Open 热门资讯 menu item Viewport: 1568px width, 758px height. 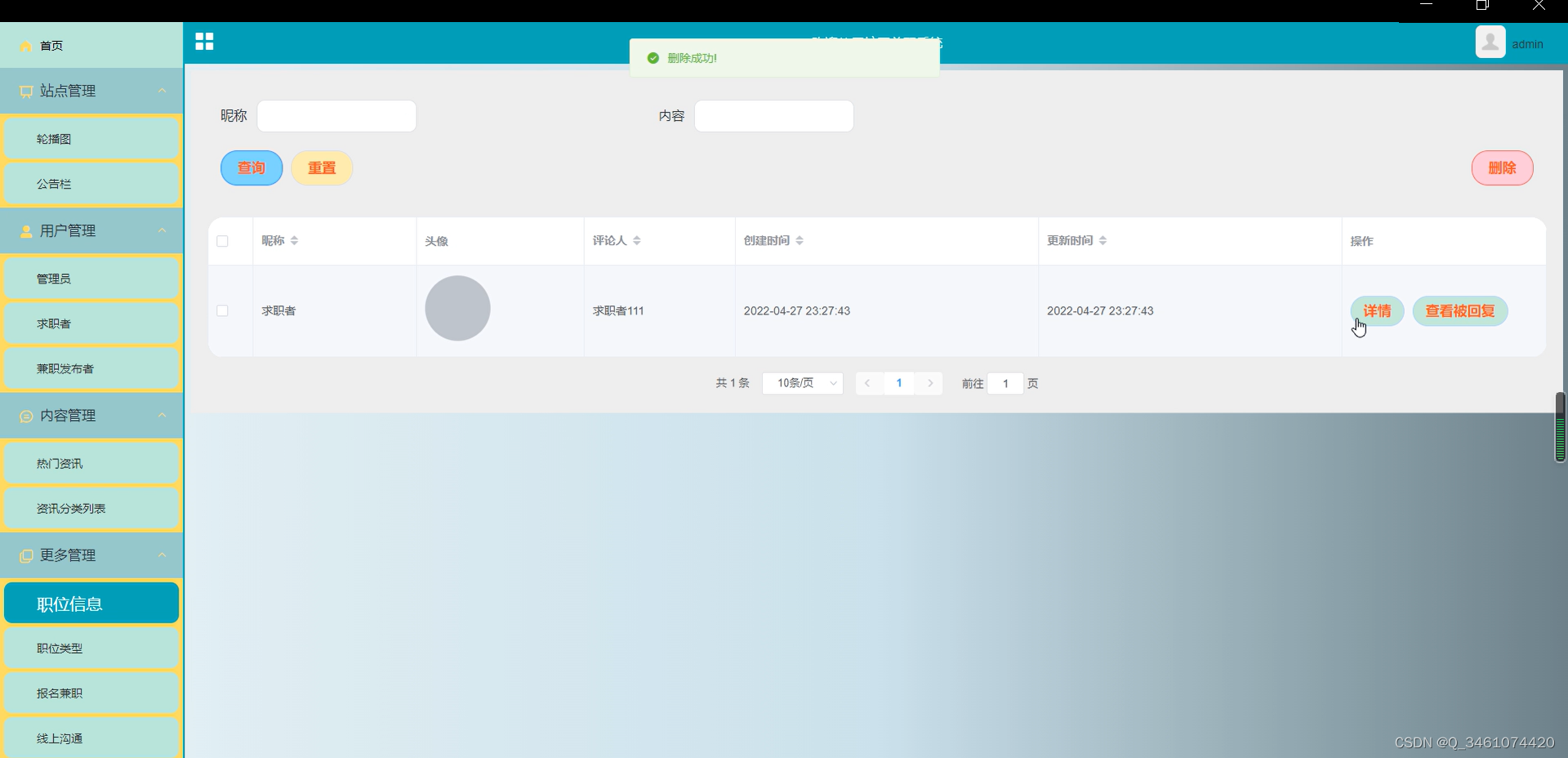[x=91, y=463]
